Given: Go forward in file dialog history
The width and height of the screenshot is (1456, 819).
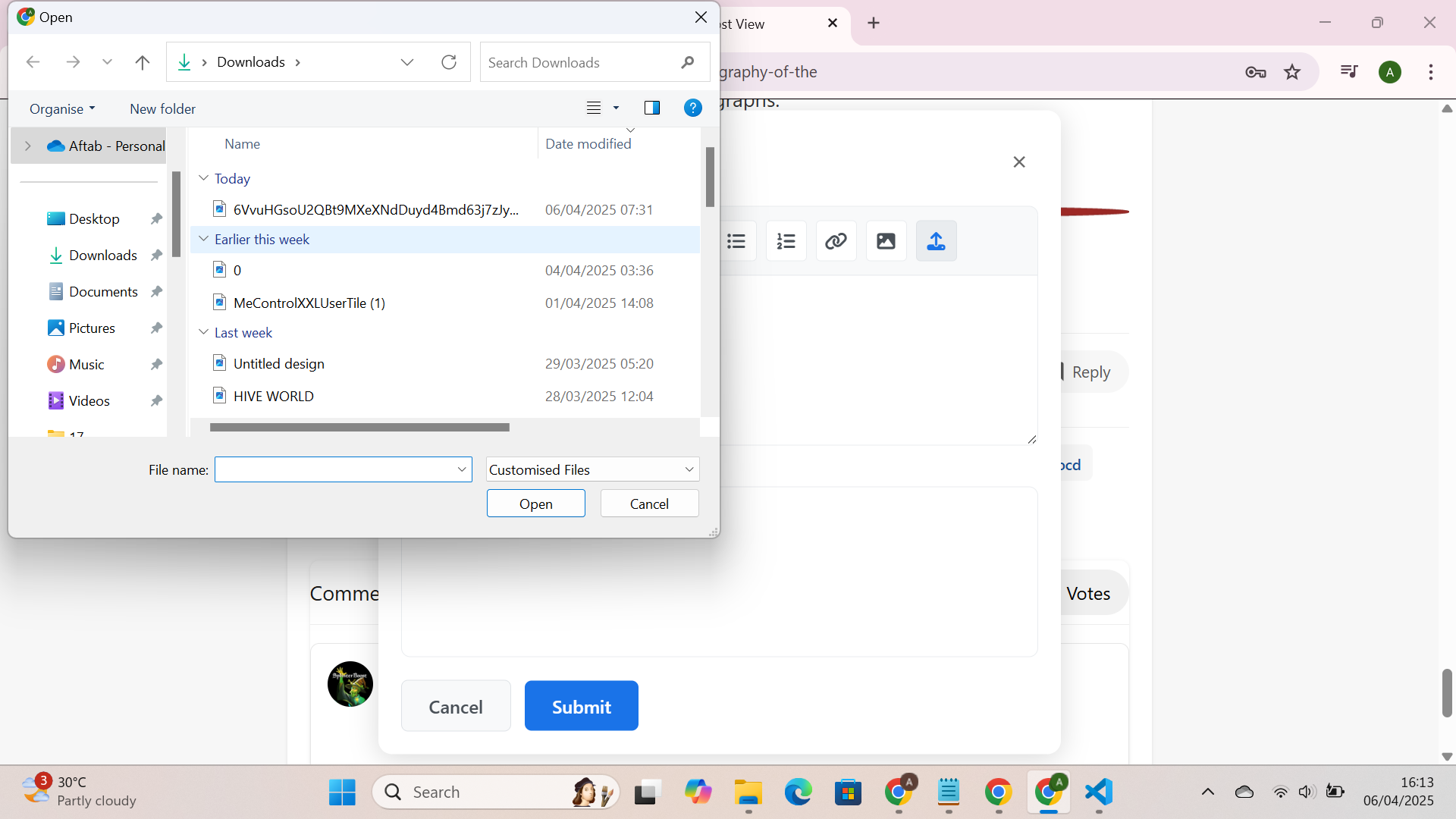Looking at the screenshot, I should 73,62.
